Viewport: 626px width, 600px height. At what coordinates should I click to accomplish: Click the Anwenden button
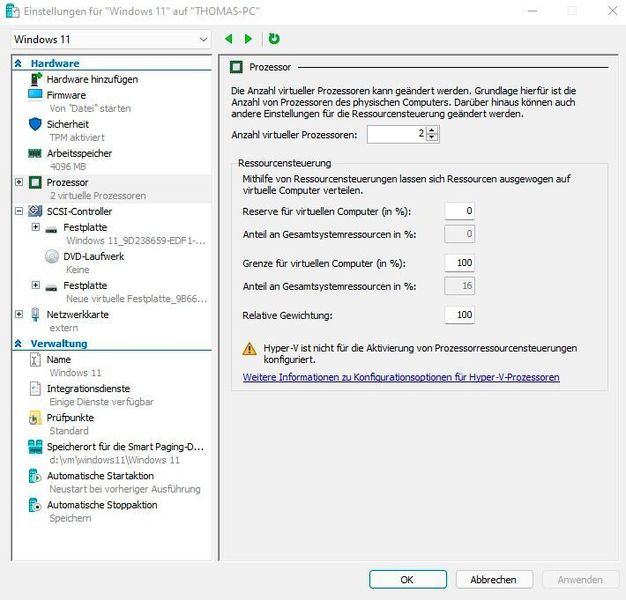click(580, 579)
